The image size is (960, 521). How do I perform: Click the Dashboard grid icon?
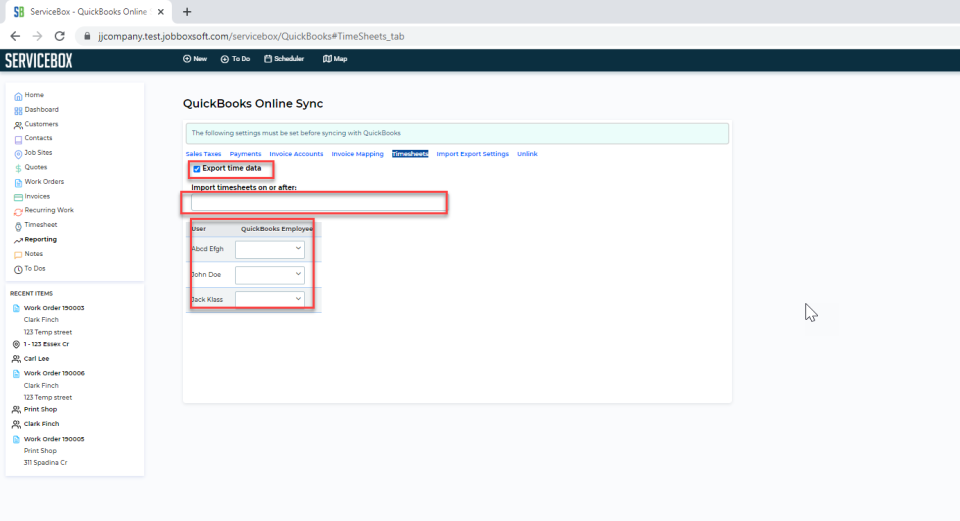tap(18, 111)
